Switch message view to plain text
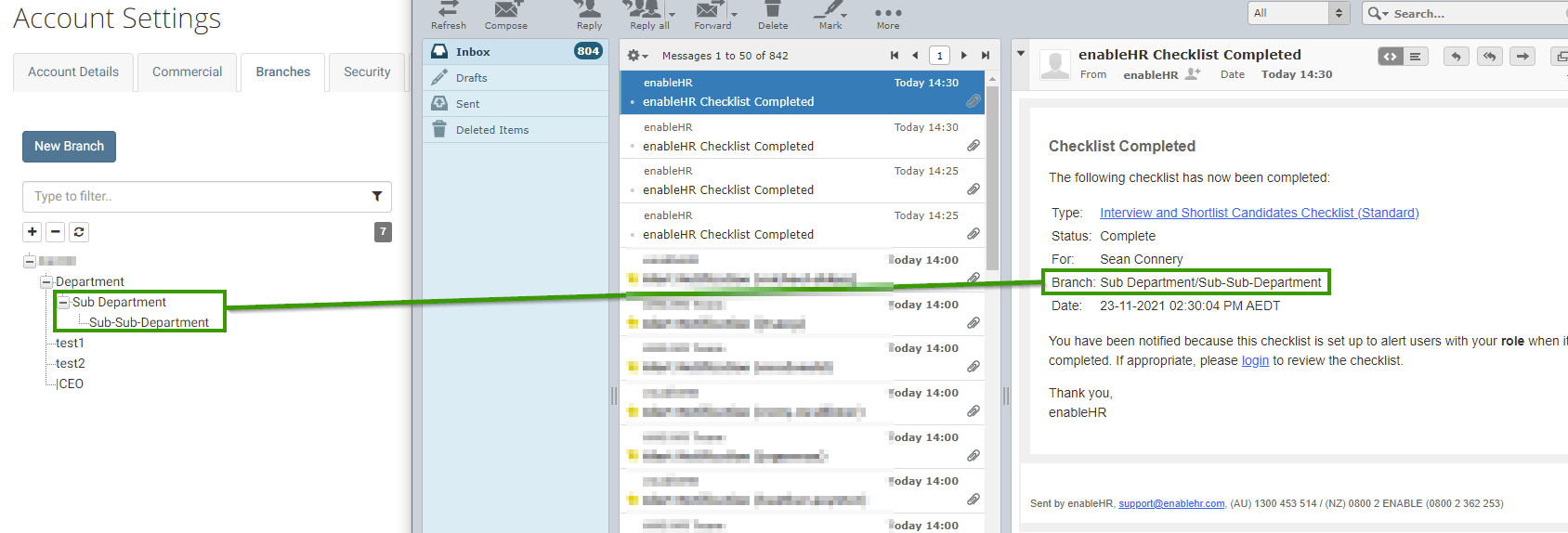The image size is (1568, 533). point(1416,57)
